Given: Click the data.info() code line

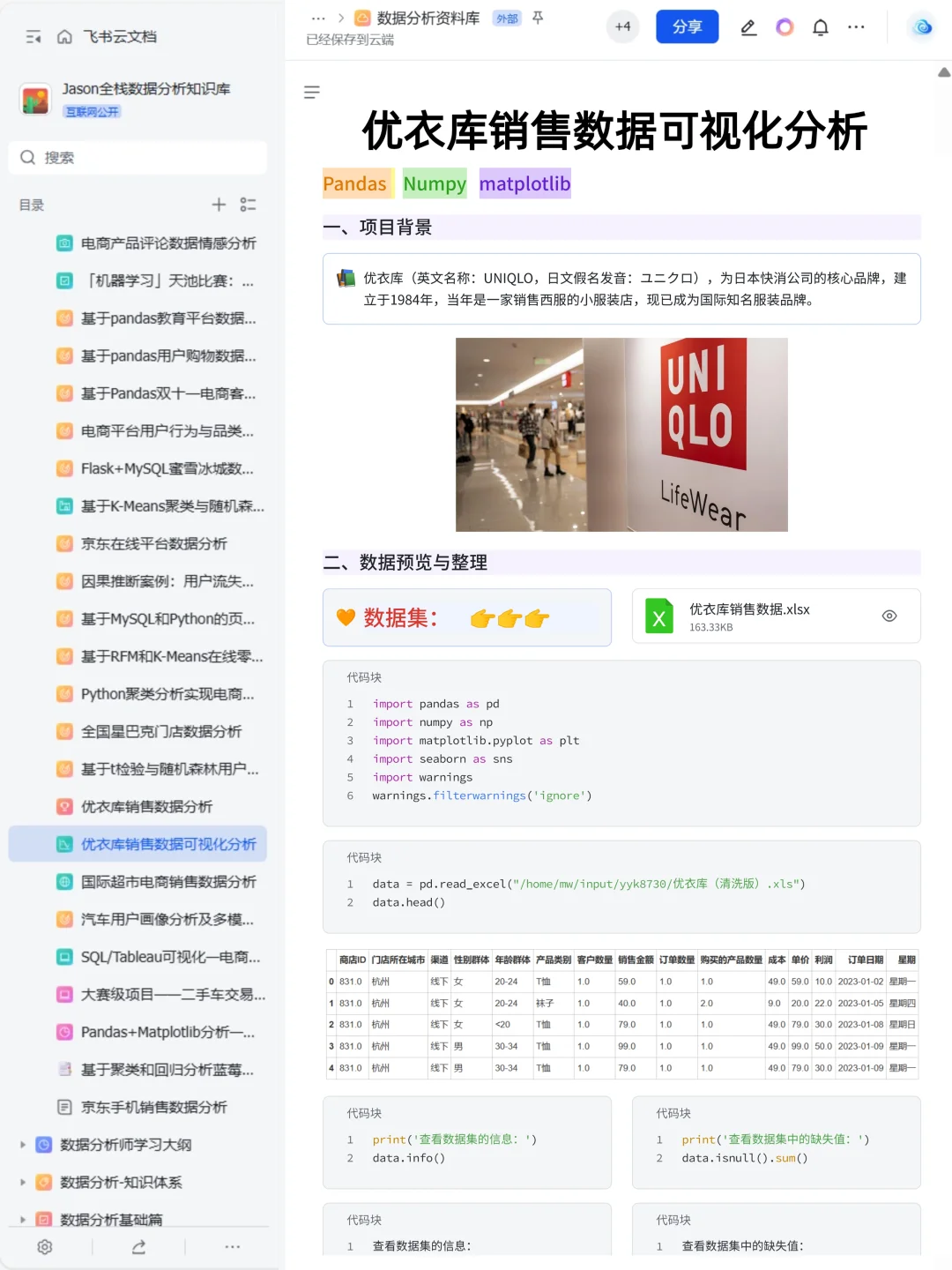Looking at the screenshot, I should click(409, 1159).
